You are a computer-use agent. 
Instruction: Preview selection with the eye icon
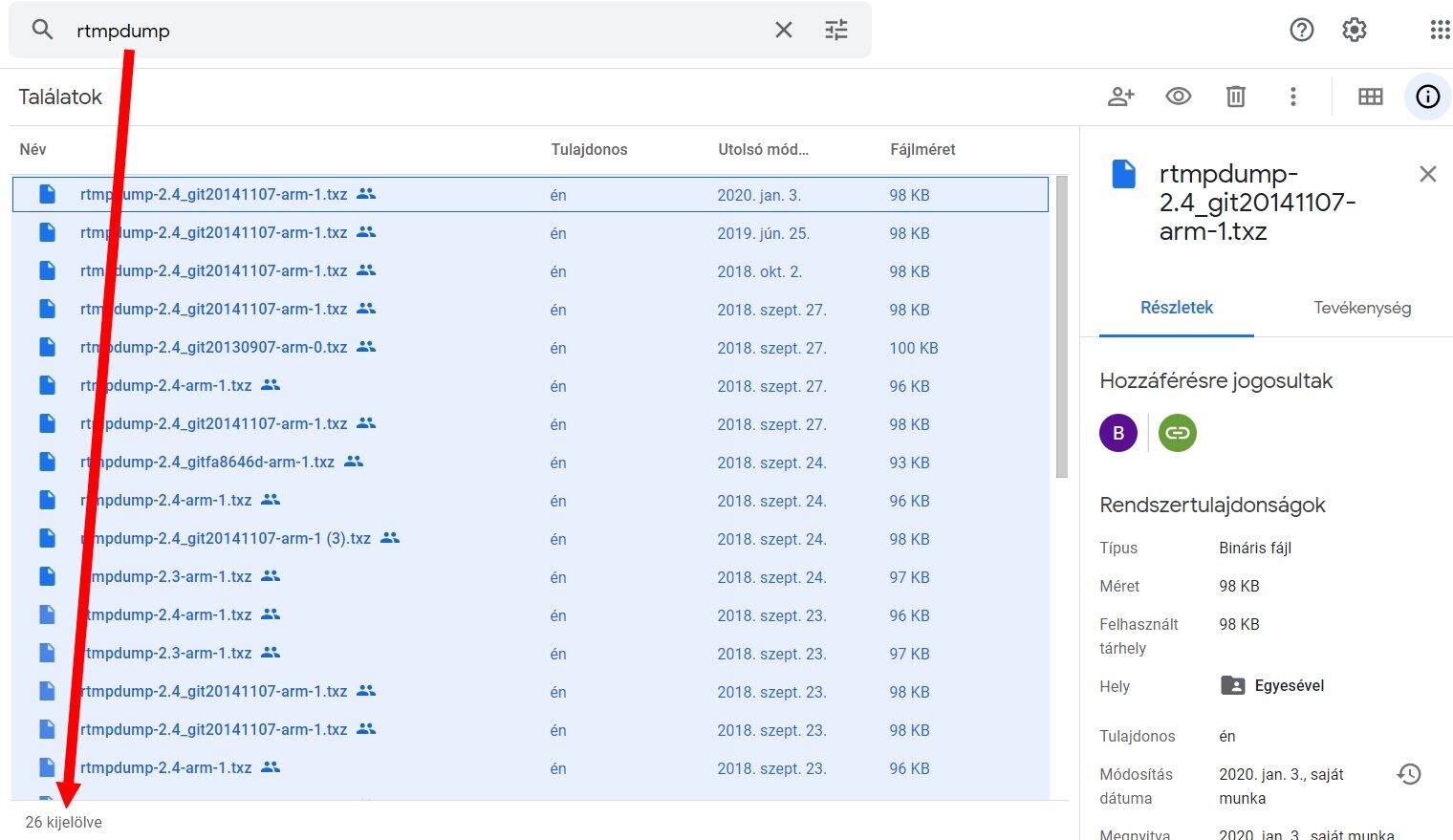[1179, 97]
